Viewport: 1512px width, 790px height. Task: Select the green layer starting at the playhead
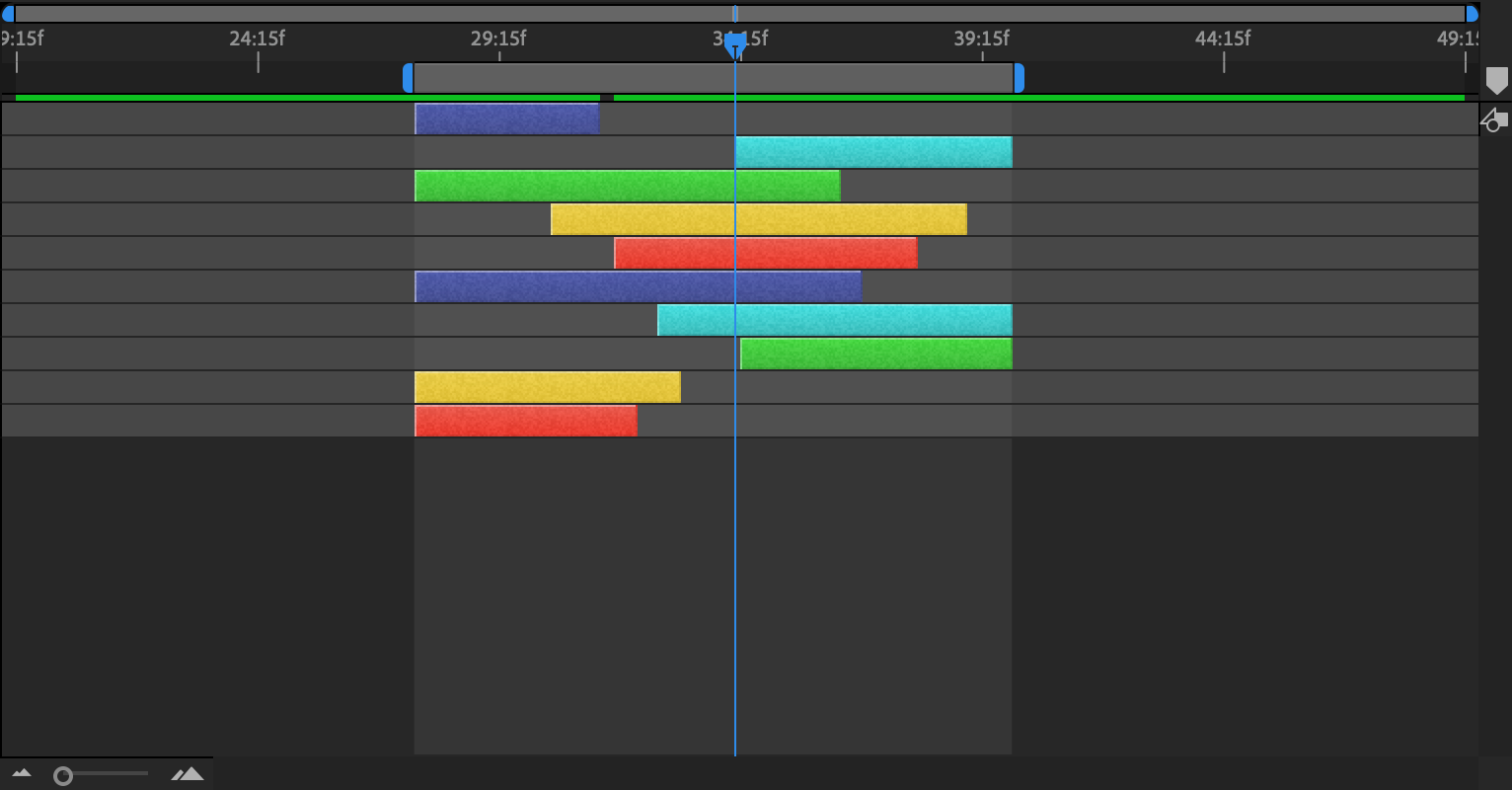[x=872, y=353]
